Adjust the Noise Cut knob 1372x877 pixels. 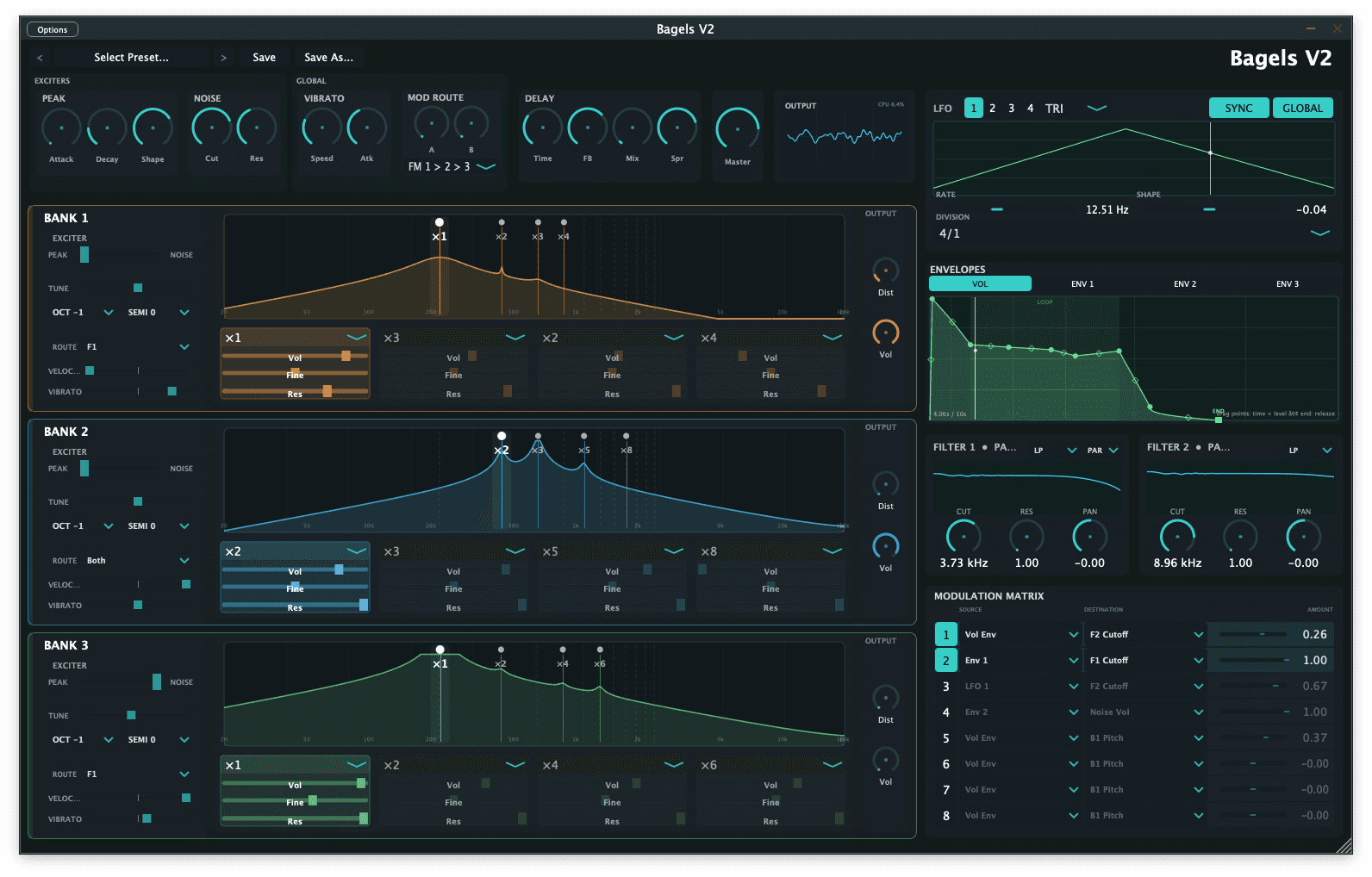point(211,128)
